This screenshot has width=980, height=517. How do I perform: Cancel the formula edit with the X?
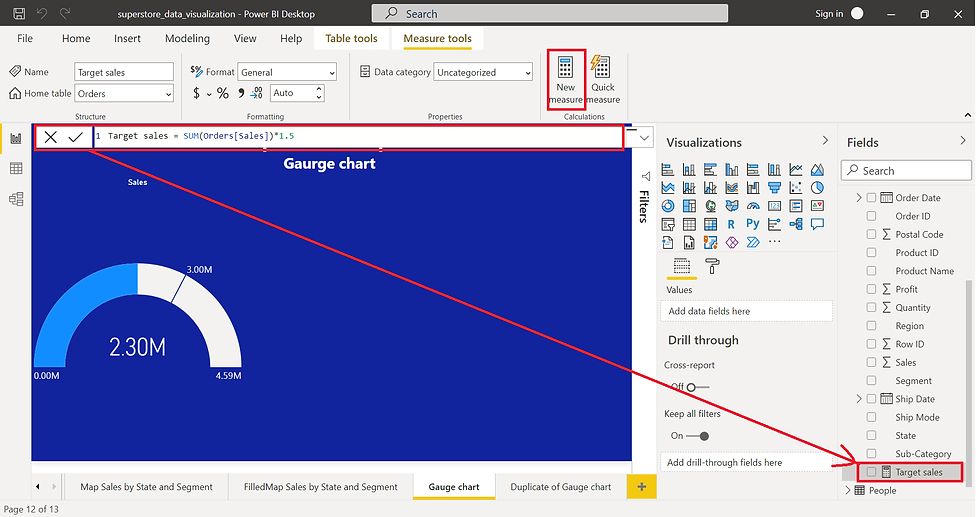click(x=51, y=137)
